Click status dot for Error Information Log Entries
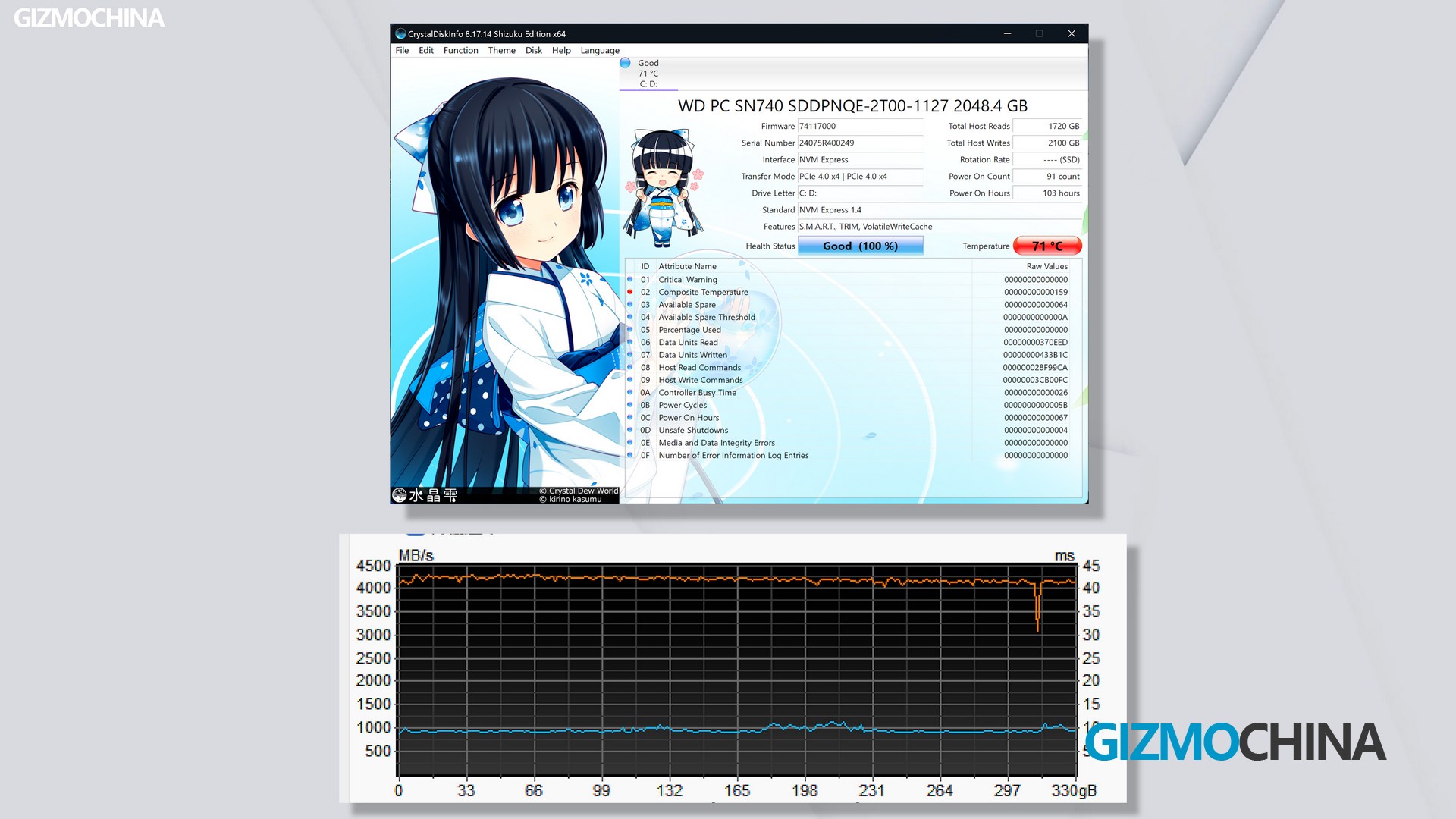The height and width of the screenshot is (819, 1456). [x=629, y=455]
